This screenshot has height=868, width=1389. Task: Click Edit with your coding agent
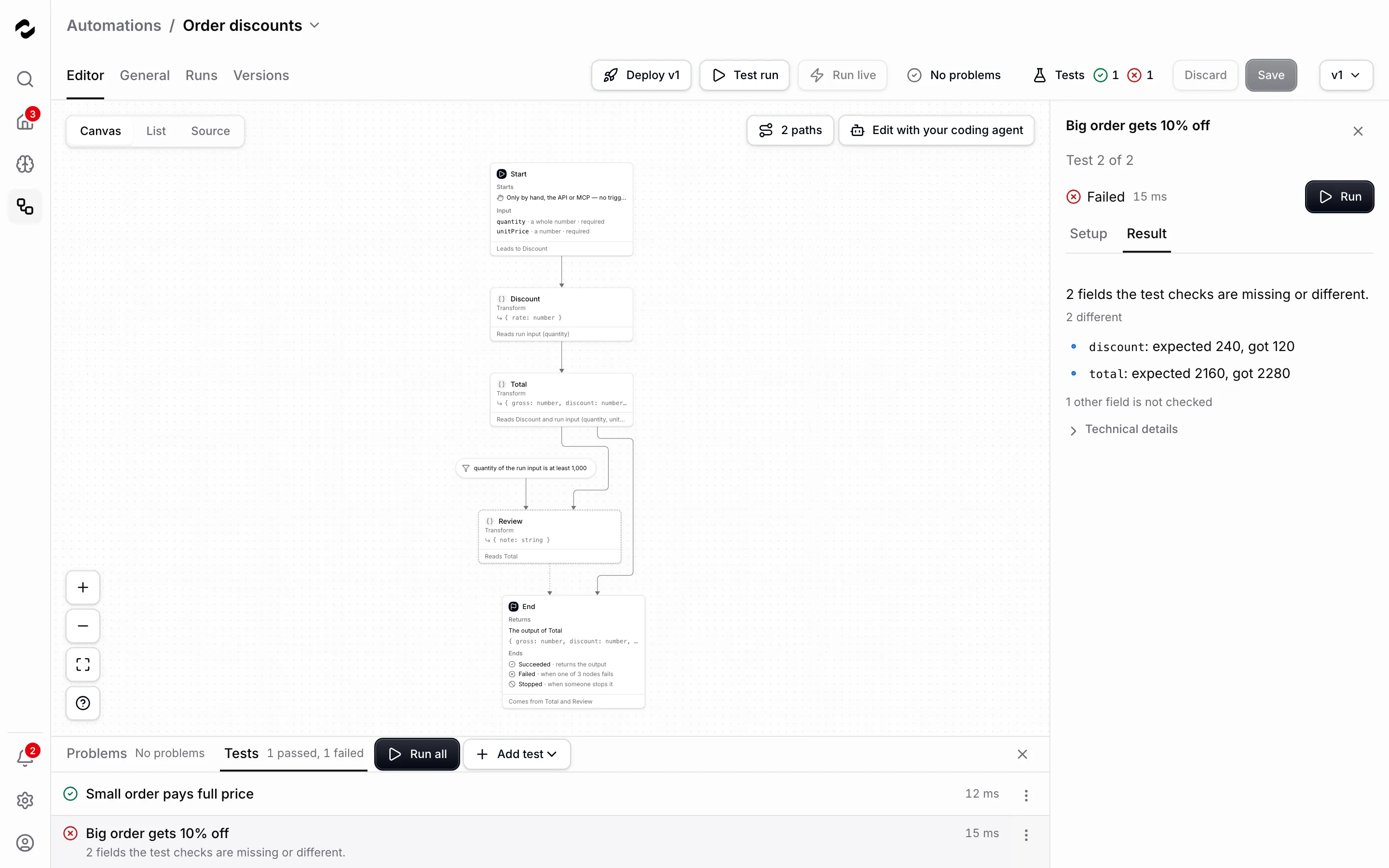coord(937,130)
